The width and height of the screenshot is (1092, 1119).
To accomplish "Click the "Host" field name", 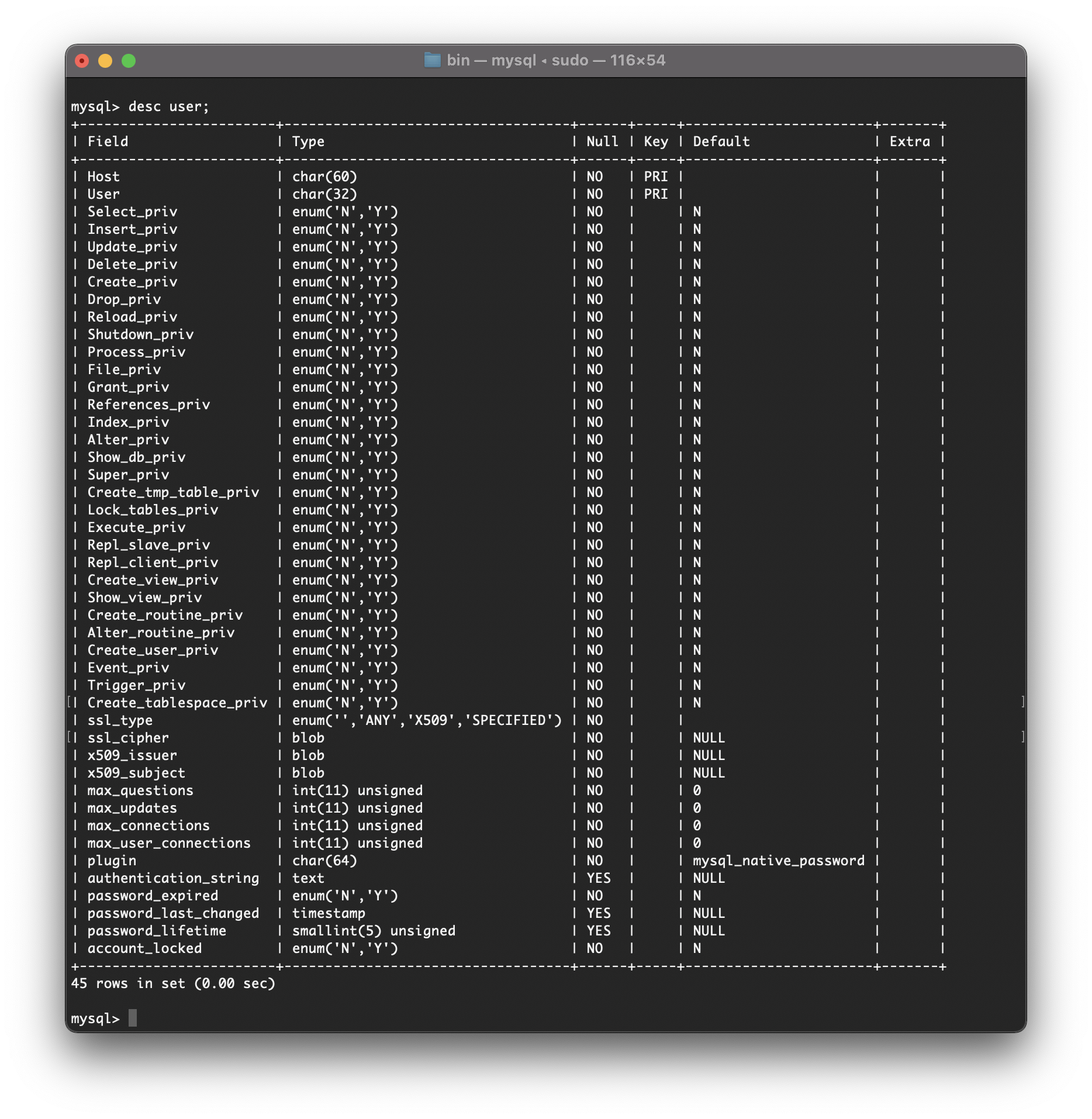I will tap(103, 177).
